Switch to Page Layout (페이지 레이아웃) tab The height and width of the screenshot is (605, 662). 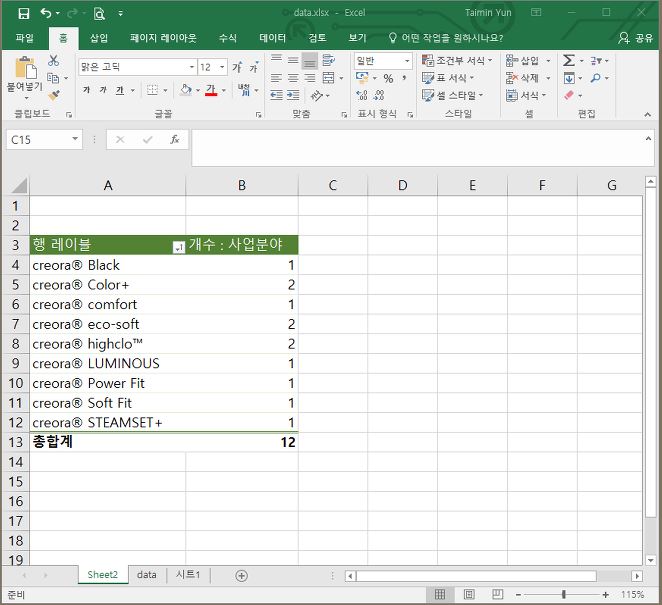[x=163, y=38]
